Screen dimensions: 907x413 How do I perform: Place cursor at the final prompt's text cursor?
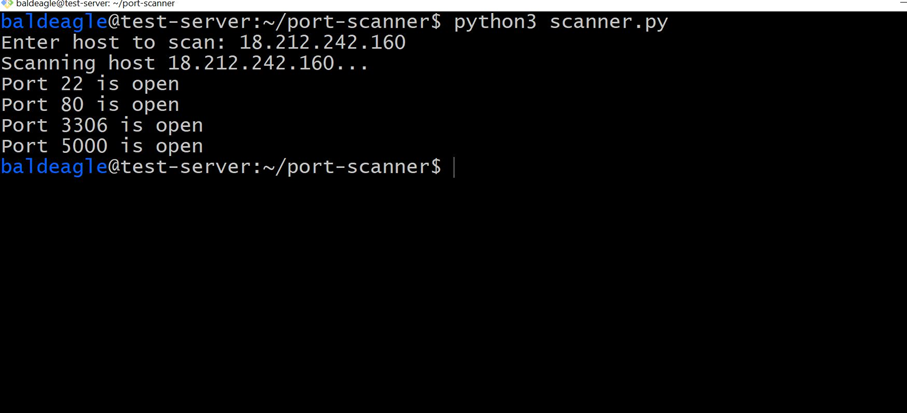tap(454, 167)
